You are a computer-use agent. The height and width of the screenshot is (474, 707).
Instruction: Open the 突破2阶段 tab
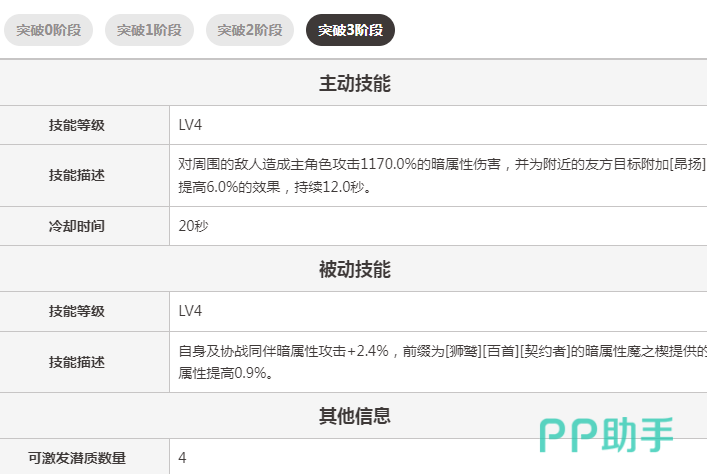pyautogui.click(x=250, y=30)
